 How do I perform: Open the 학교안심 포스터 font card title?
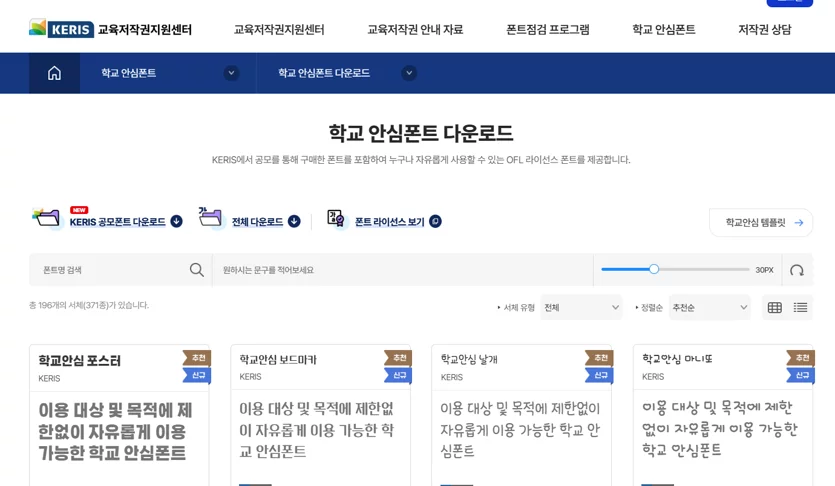(x=79, y=360)
